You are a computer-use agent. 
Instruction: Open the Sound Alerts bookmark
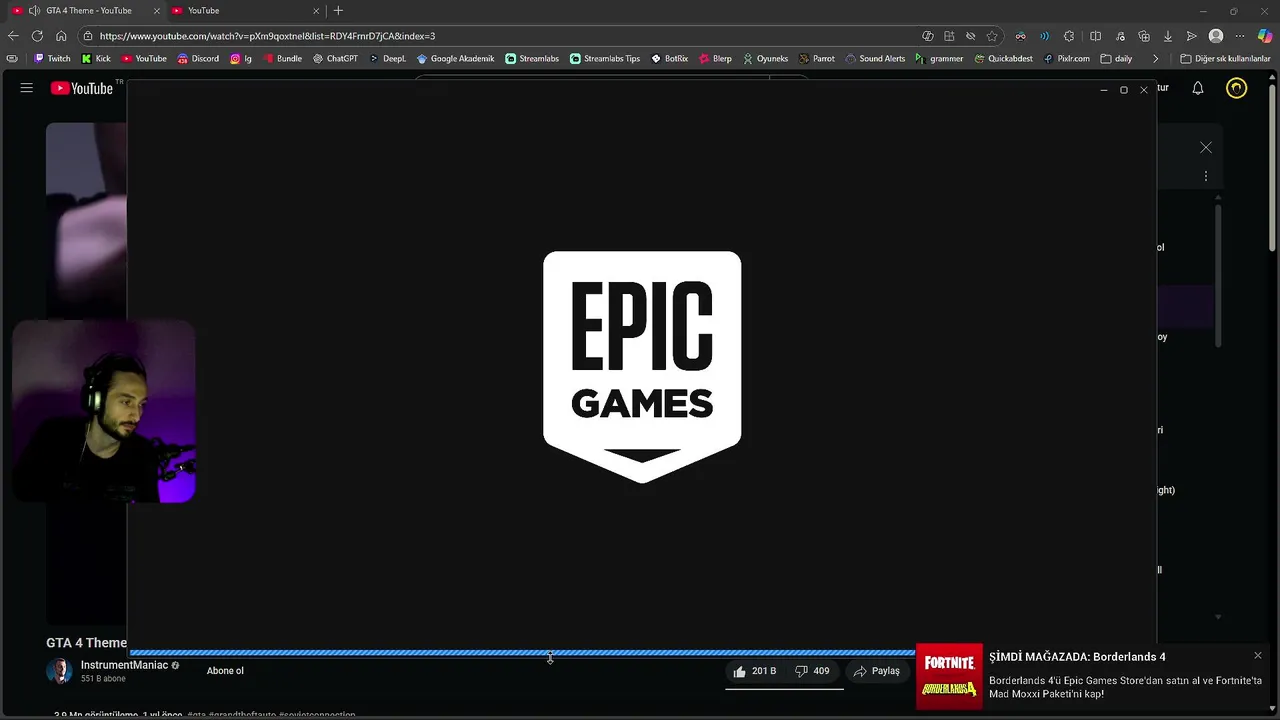[x=875, y=58]
